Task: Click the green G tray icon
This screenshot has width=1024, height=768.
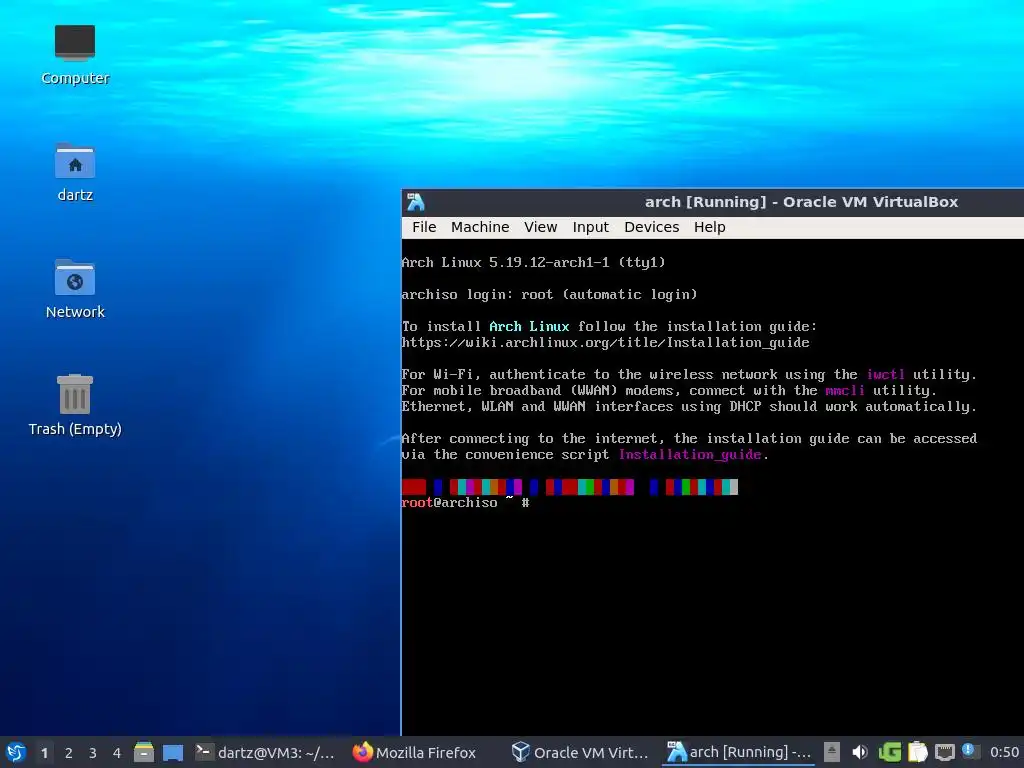Action: coord(889,752)
